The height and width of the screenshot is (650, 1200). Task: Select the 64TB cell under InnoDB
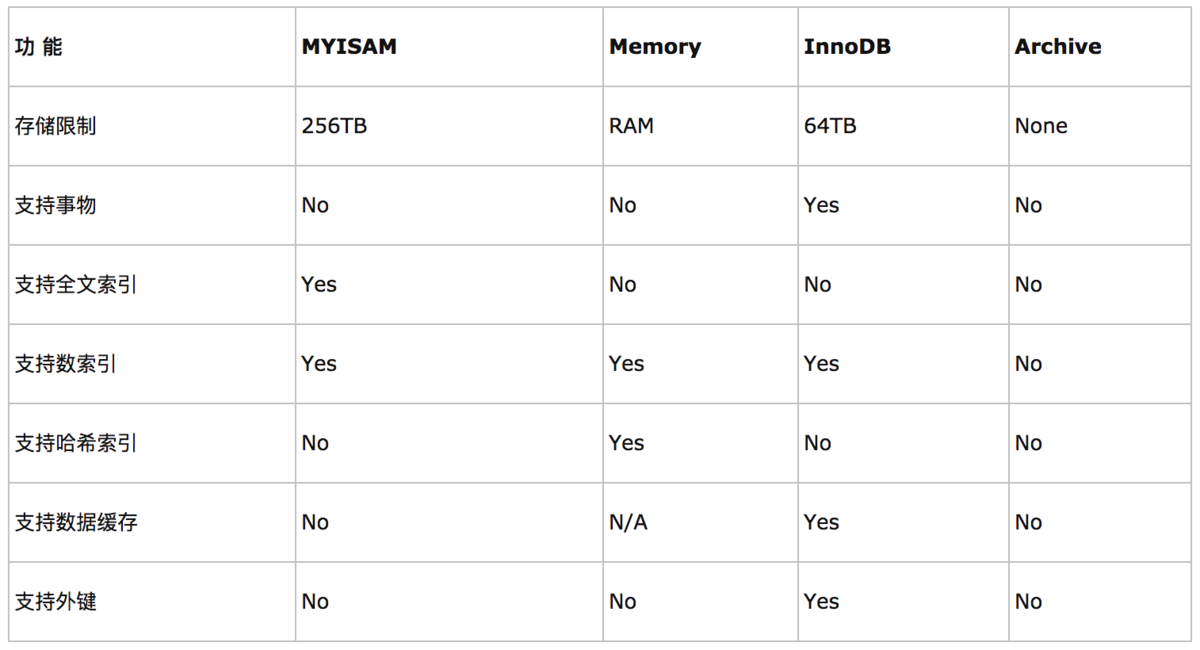[829, 126]
